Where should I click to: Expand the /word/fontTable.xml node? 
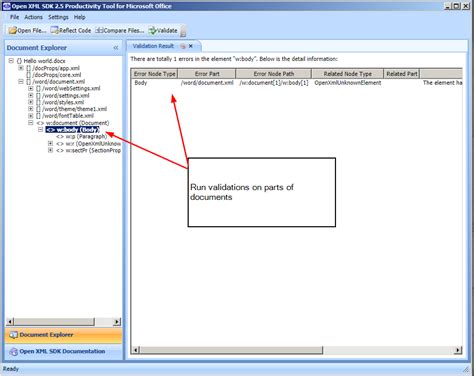30,116
